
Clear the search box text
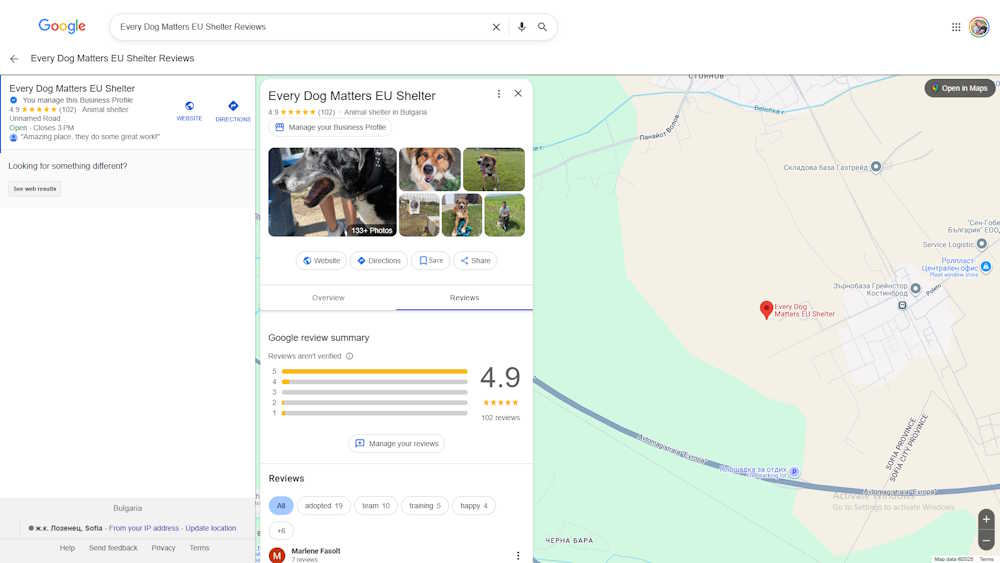point(496,27)
